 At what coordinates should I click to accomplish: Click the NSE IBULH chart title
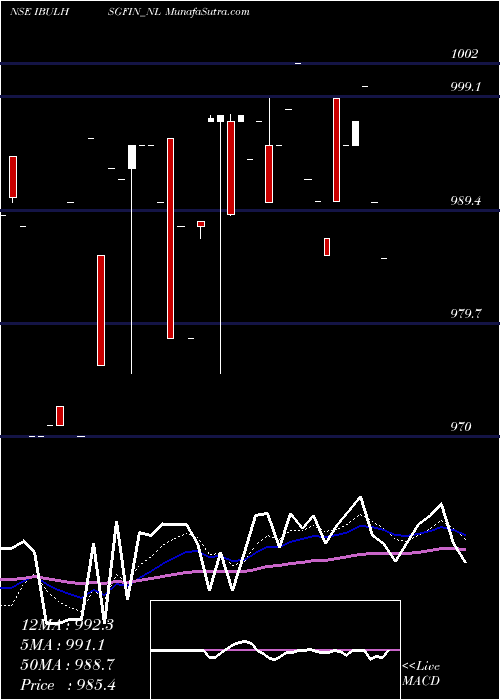(x=39, y=12)
